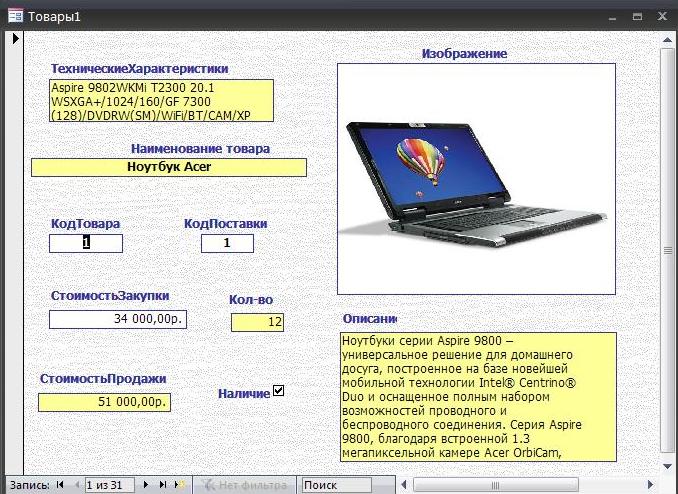Click the ТехническиеХарактеристики text box
This screenshot has width=678, height=494.
tap(161, 100)
